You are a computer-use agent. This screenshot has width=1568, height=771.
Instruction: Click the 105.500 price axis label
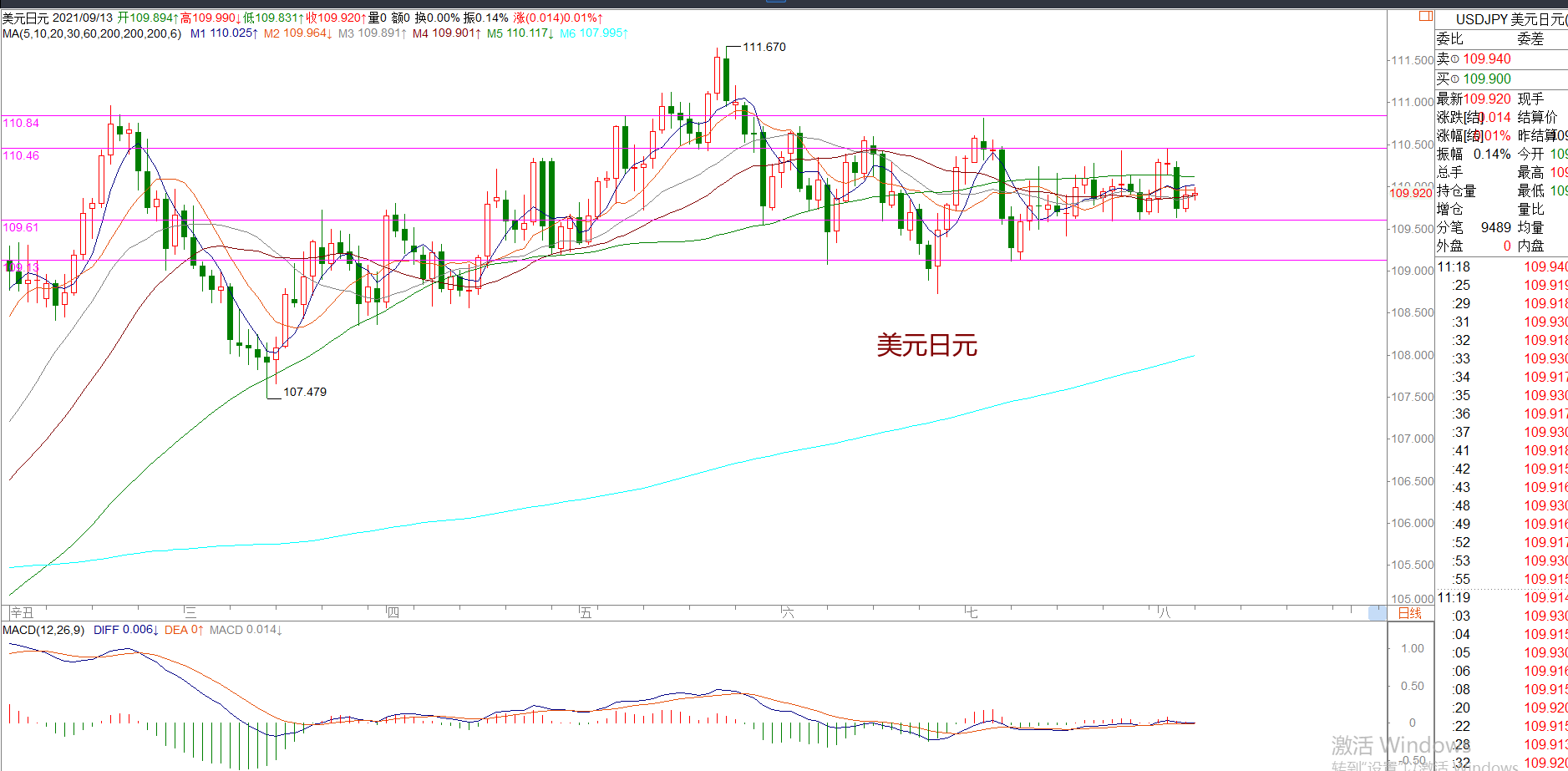(x=1412, y=565)
